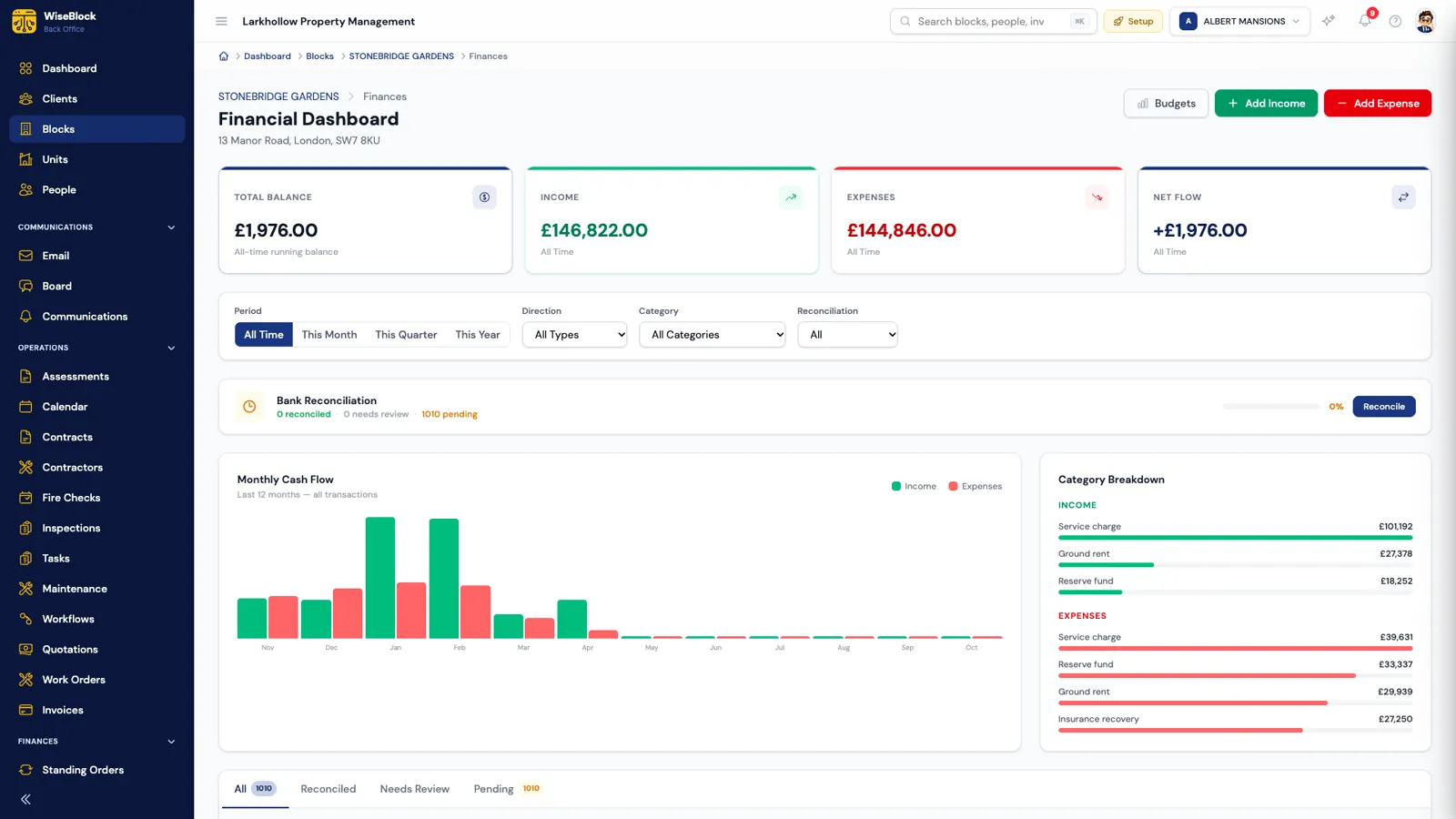Open Invoices in sidebar
The width and height of the screenshot is (1456, 819).
(96, 710)
